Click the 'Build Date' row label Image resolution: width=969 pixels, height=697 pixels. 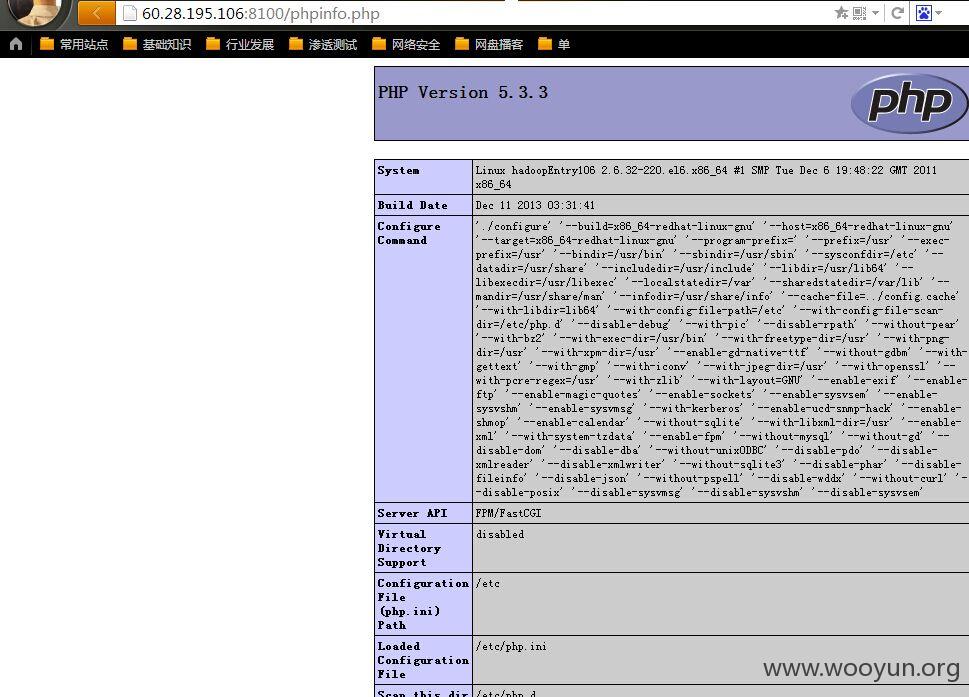coord(412,205)
